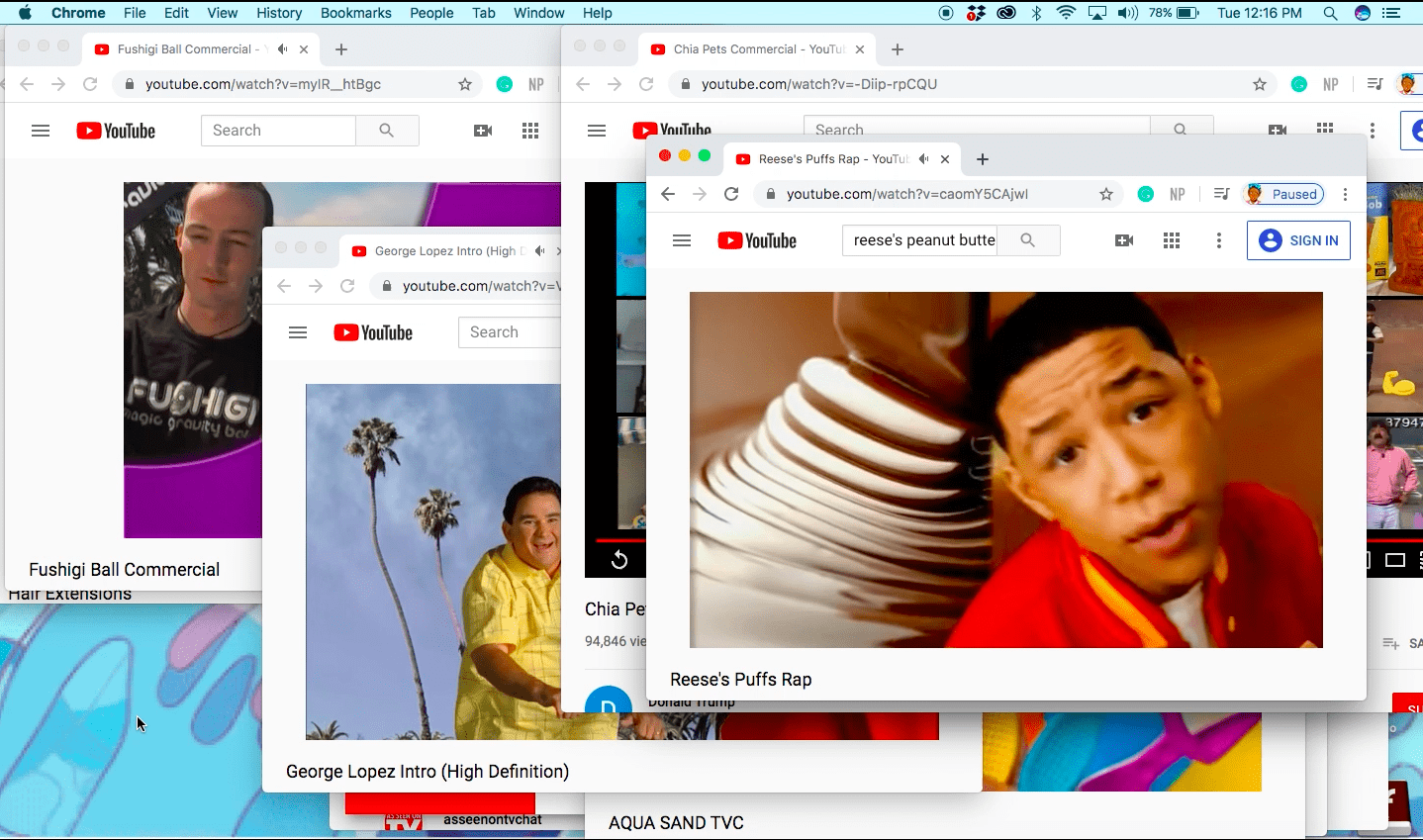Open YouTube apps grid in Reese's window
This screenshot has width=1423, height=840.
coord(1172,240)
